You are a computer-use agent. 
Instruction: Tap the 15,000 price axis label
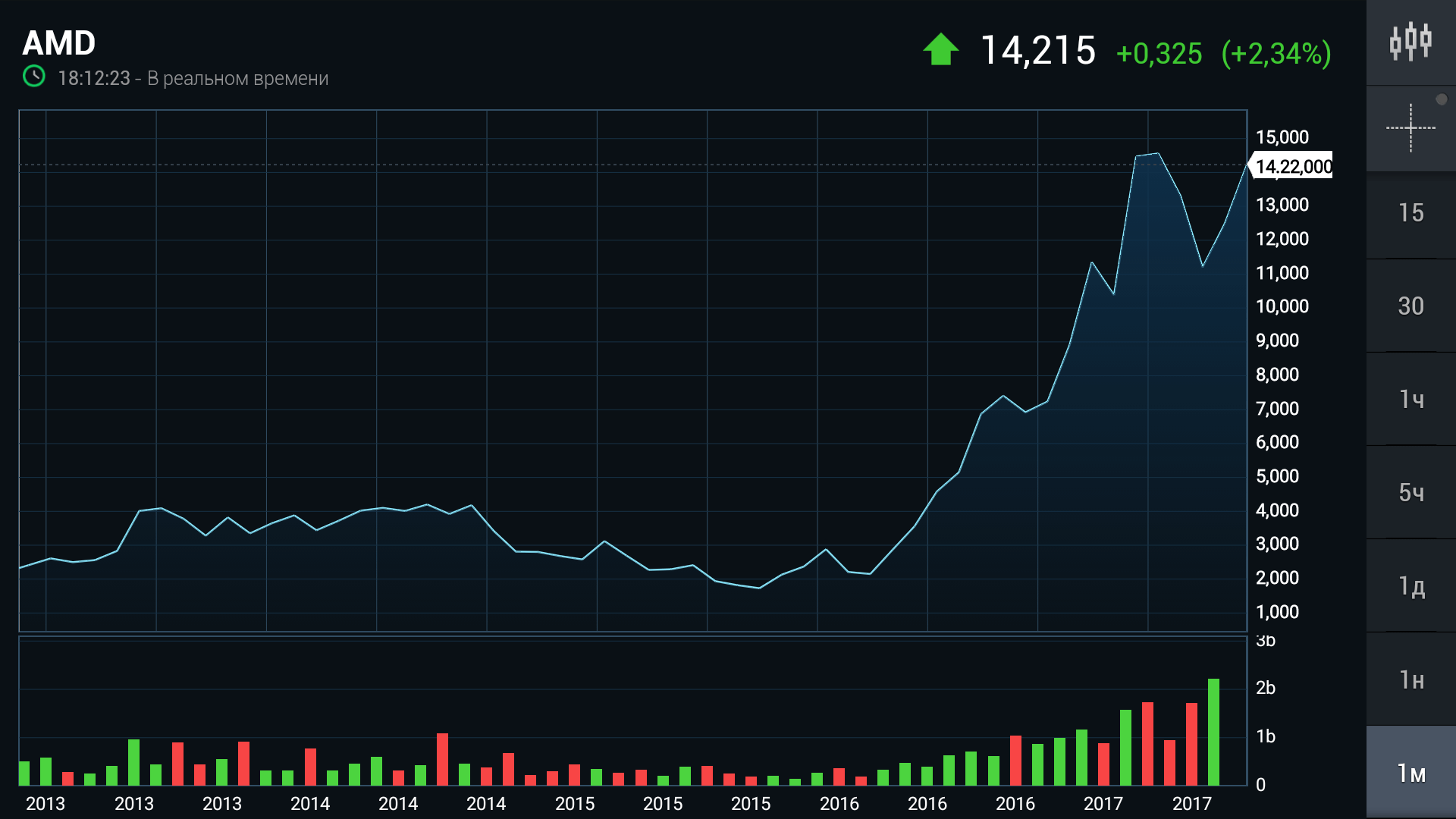[1282, 137]
